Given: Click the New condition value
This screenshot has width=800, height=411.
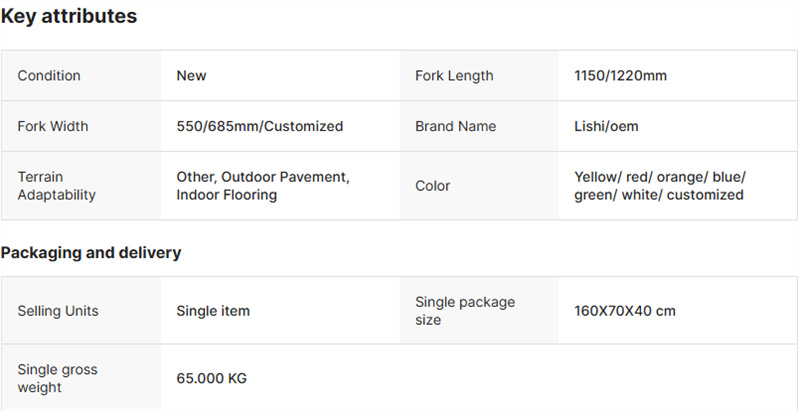Looking at the screenshot, I should [191, 75].
